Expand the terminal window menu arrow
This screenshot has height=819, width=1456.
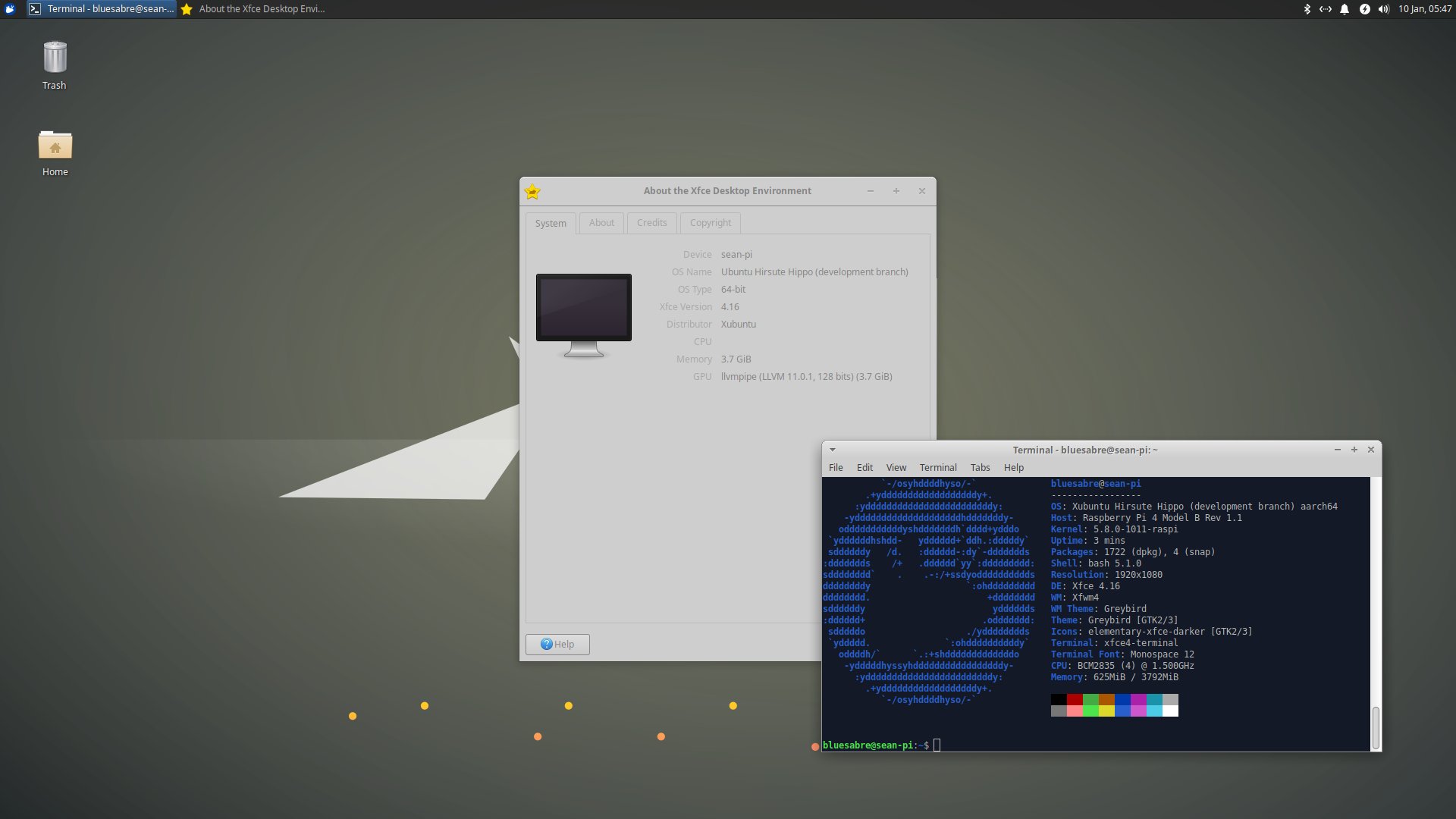(x=833, y=450)
